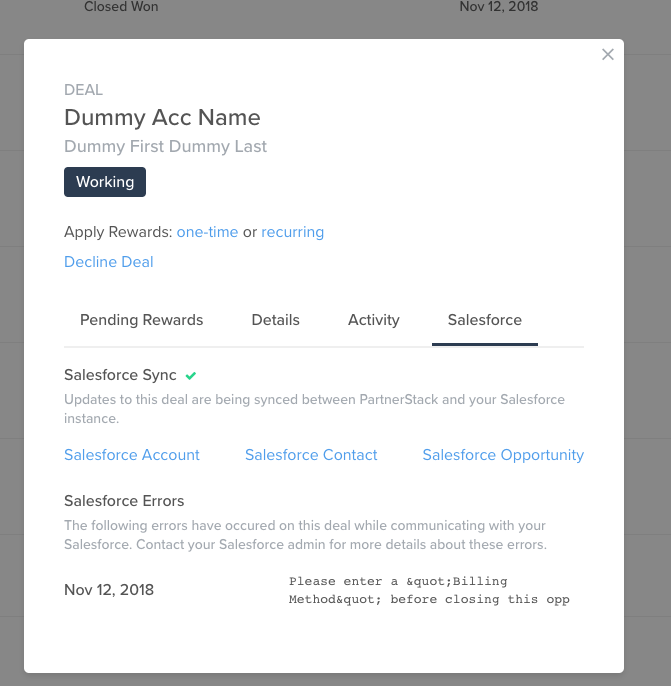671x686 pixels.
Task: Apply one-time rewards link
Action: [x=207, y=232]
